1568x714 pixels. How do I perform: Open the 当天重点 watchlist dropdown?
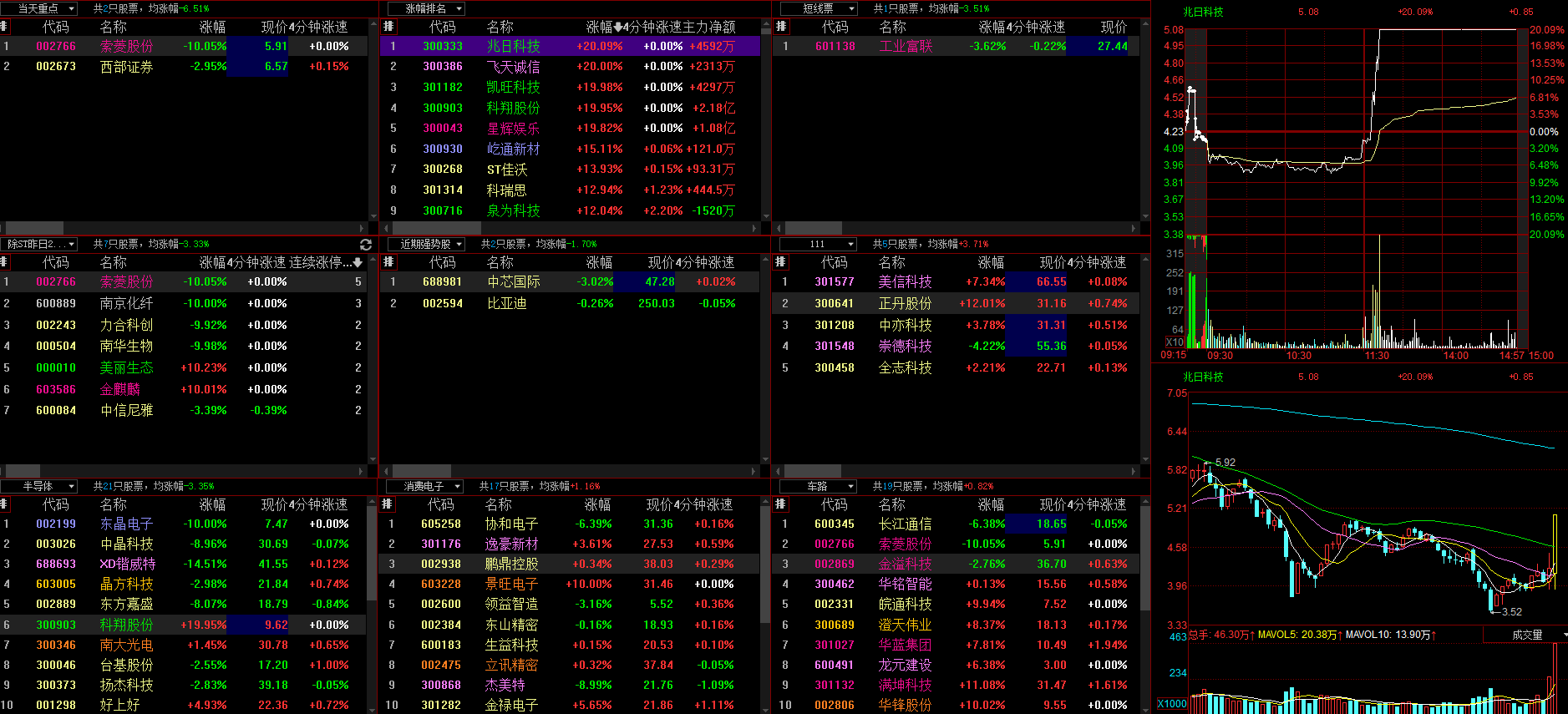coord(38,8)
